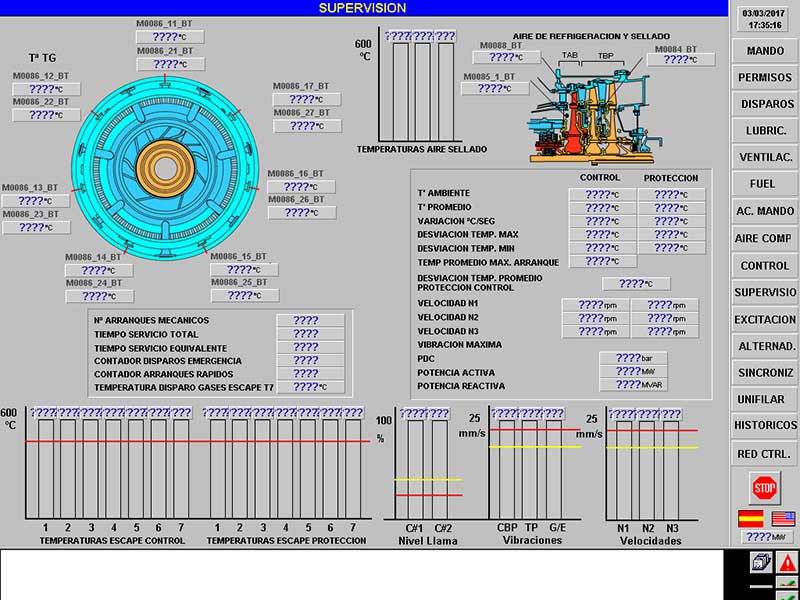Click the C#1 Nivel Llama bar
Viewport: 800px width, 600px height.
click(415, 469)
